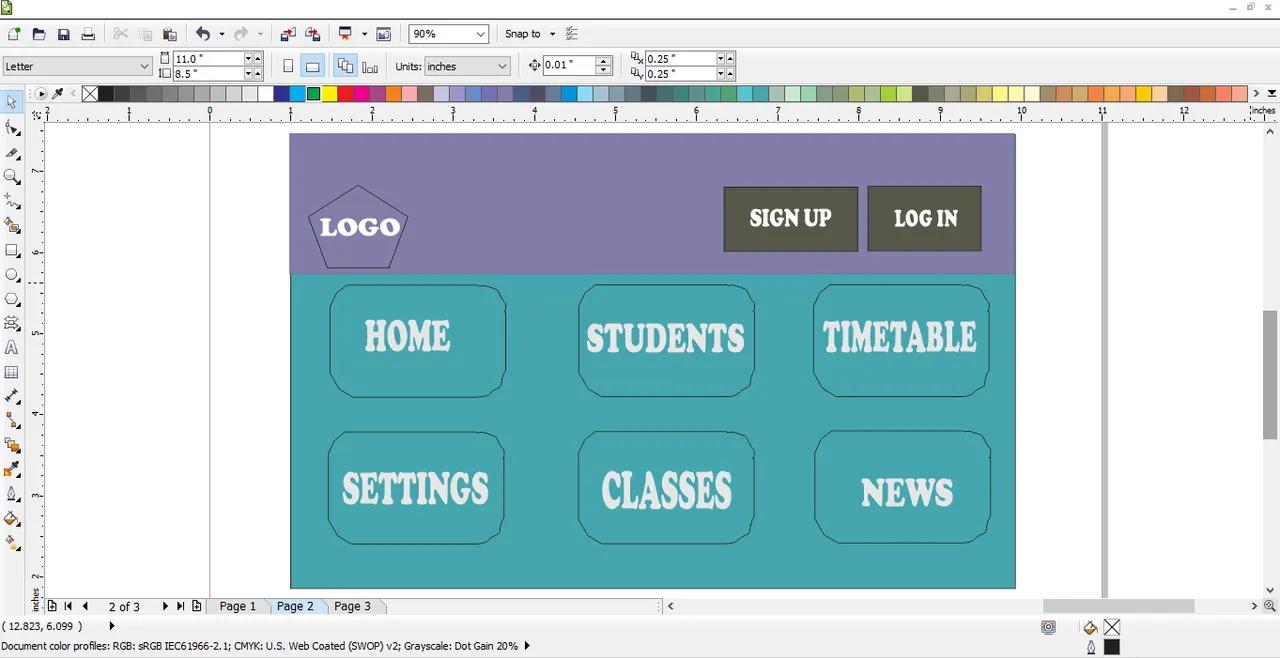Click the No Color swatch in palette
The width and height of the screenshot is (1280, 658).
[x=90, y=94]
